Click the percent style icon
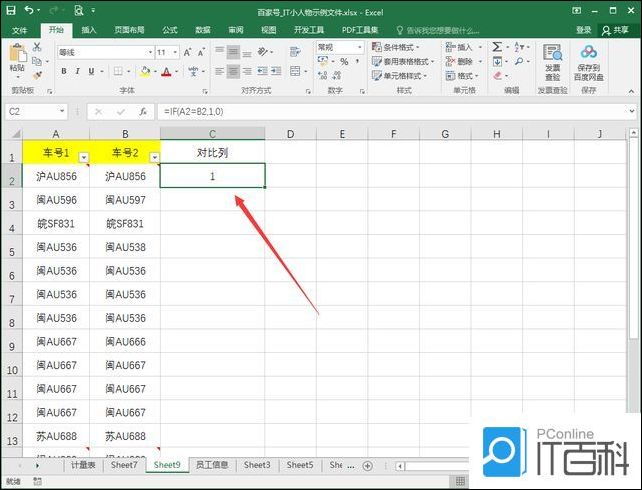This screenshot has width=642, height=490. point(344,62)
